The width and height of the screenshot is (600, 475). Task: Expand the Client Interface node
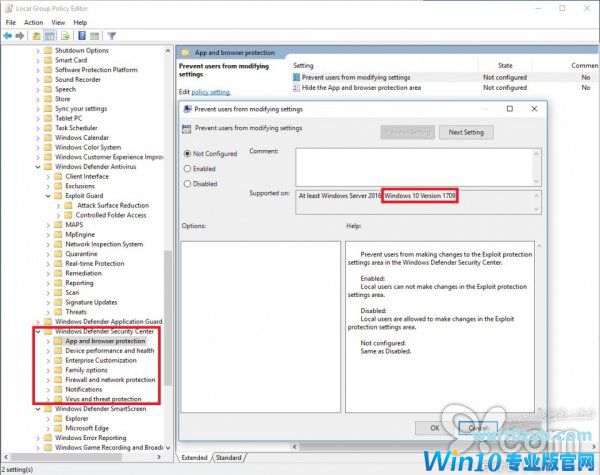[x=48, y=176]
